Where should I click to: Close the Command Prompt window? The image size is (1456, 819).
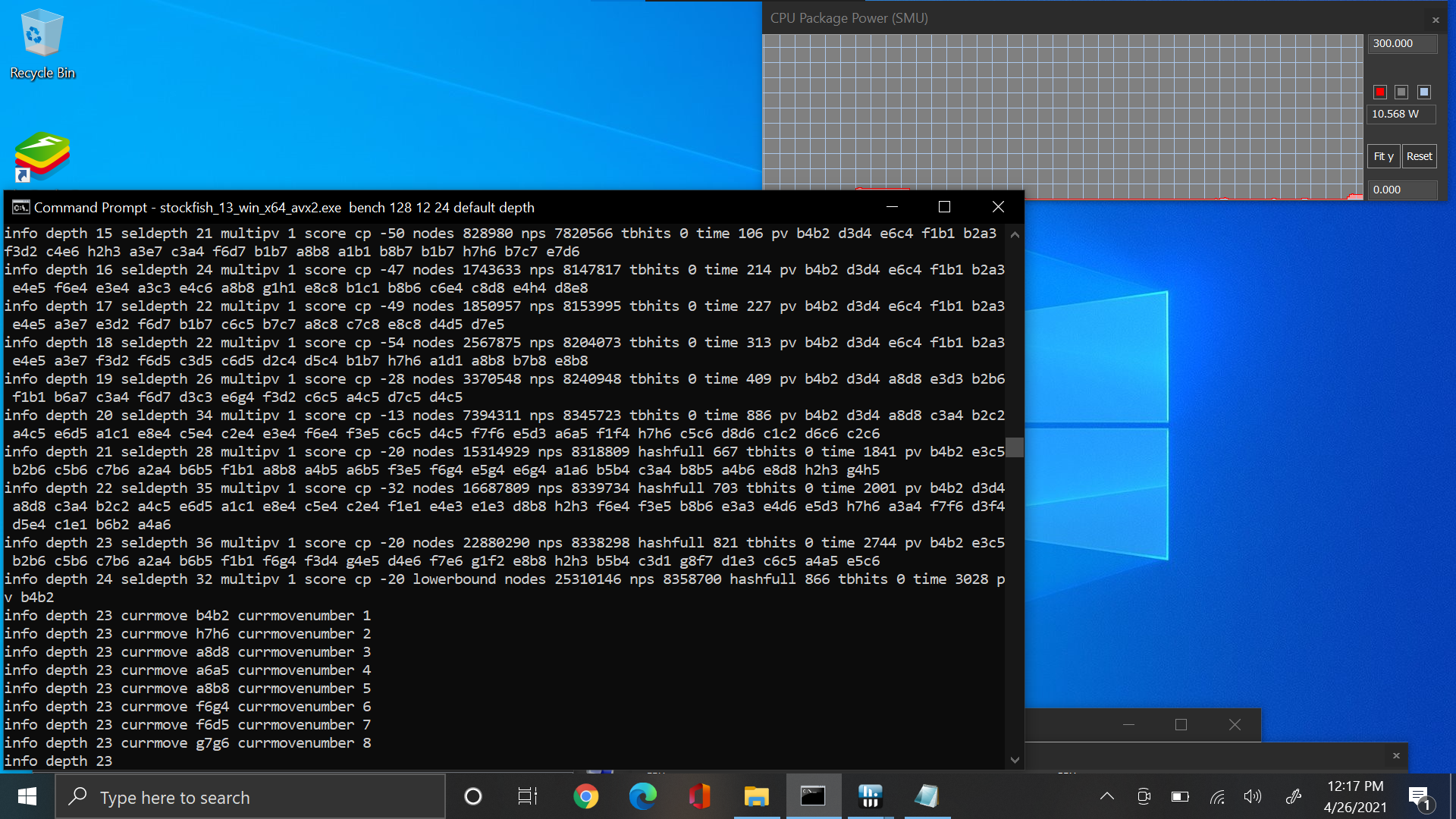tap(998, 207)
